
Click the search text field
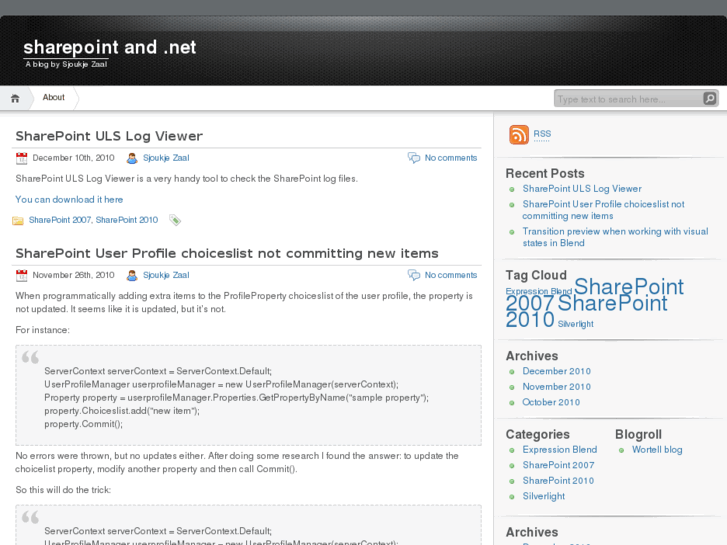pyautogui.click(x=628, y=99)
